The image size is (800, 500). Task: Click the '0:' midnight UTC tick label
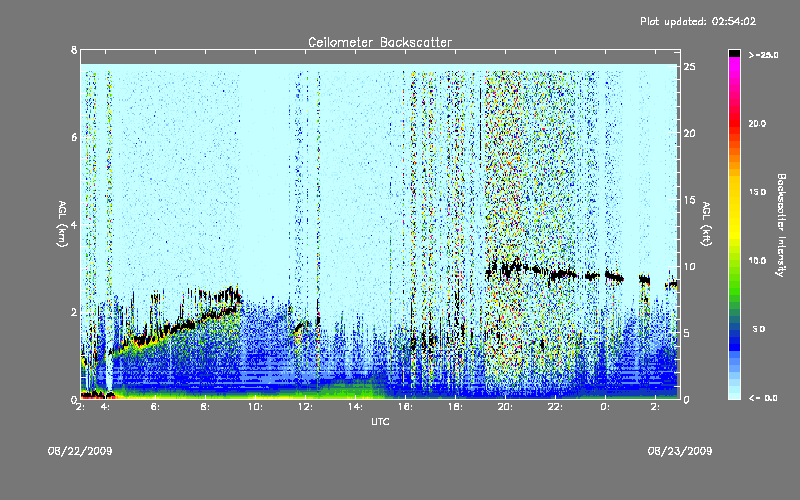[605, 407]
